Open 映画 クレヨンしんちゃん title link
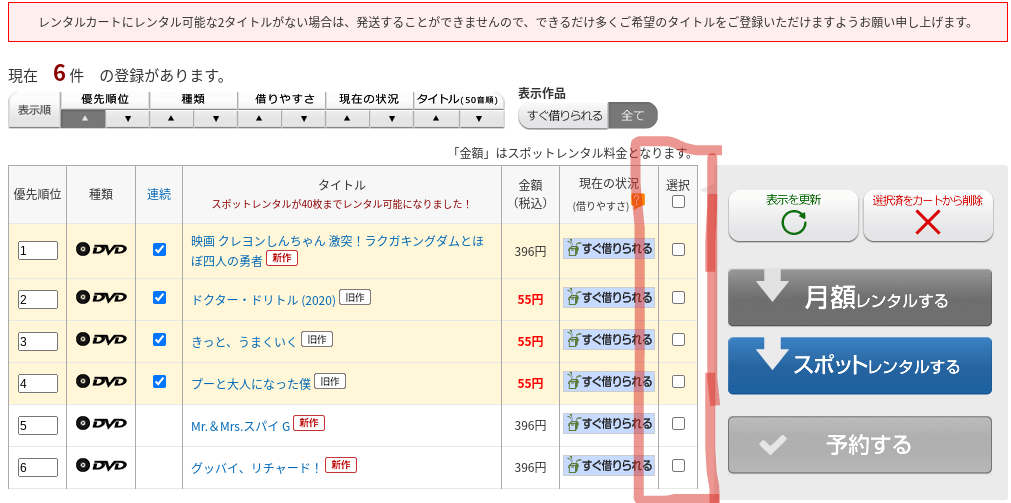Viewport: 1011px width, 503px height. (337, 250)
